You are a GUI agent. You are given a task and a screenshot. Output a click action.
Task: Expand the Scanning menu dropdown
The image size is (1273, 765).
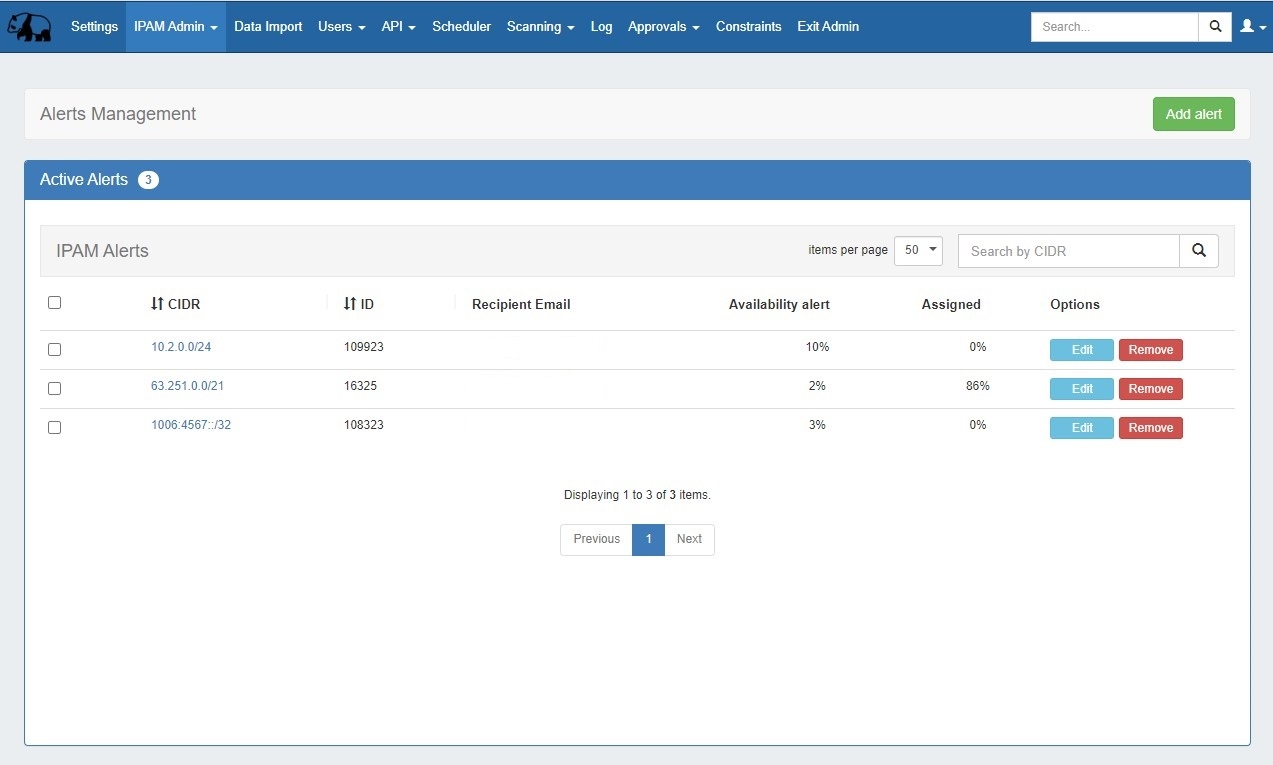click(x=540, y=27)
